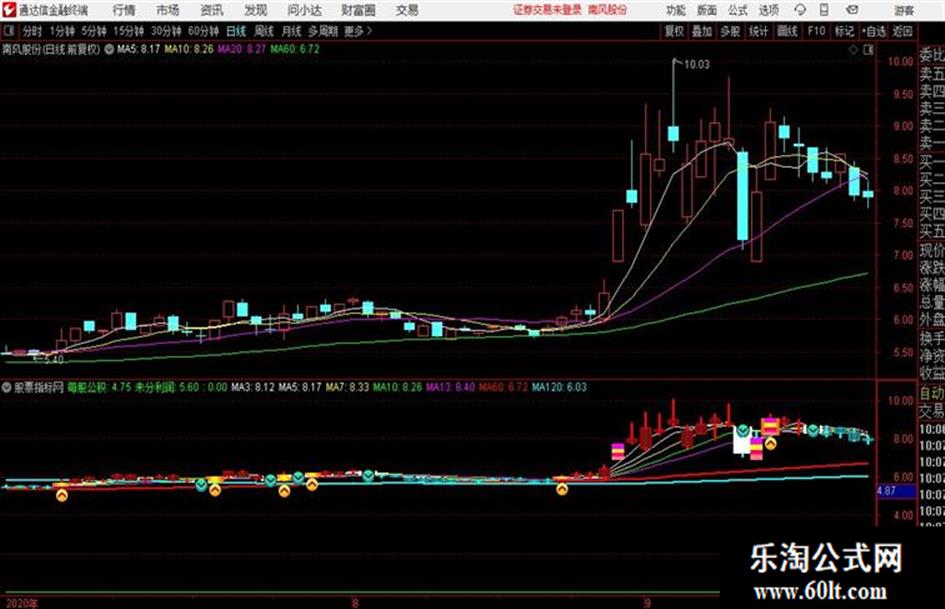Screen dimensions: 945x609
Task: Click the MA20: 8.27 value in main chart
Action: coord(241,49)
